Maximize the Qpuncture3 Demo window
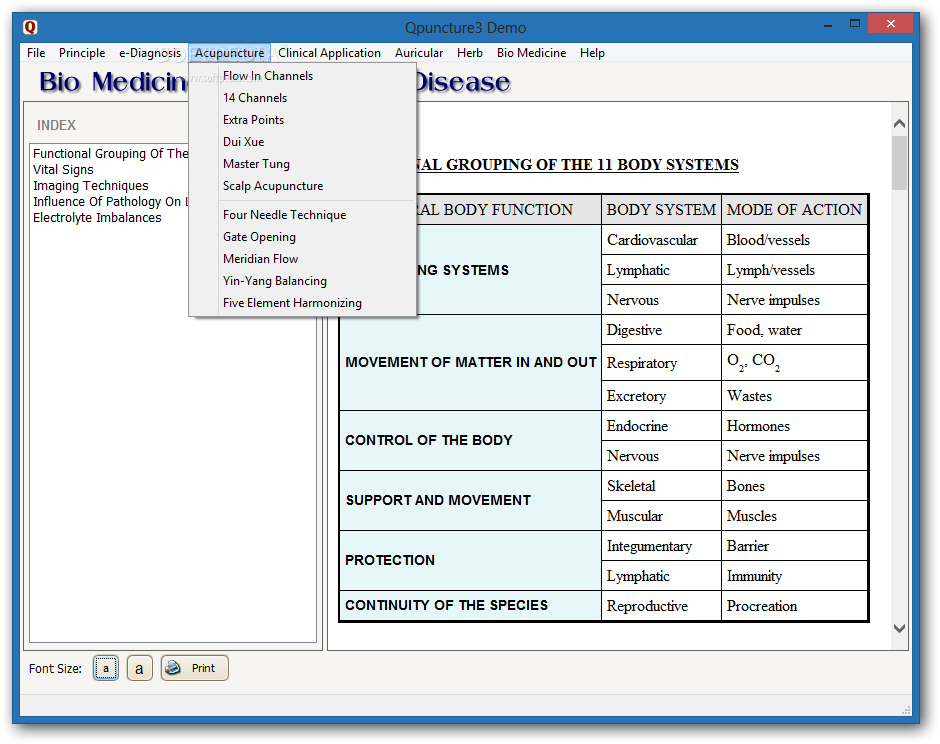The width and height of the screenshot is (940, 744). [x=855, y=24]
